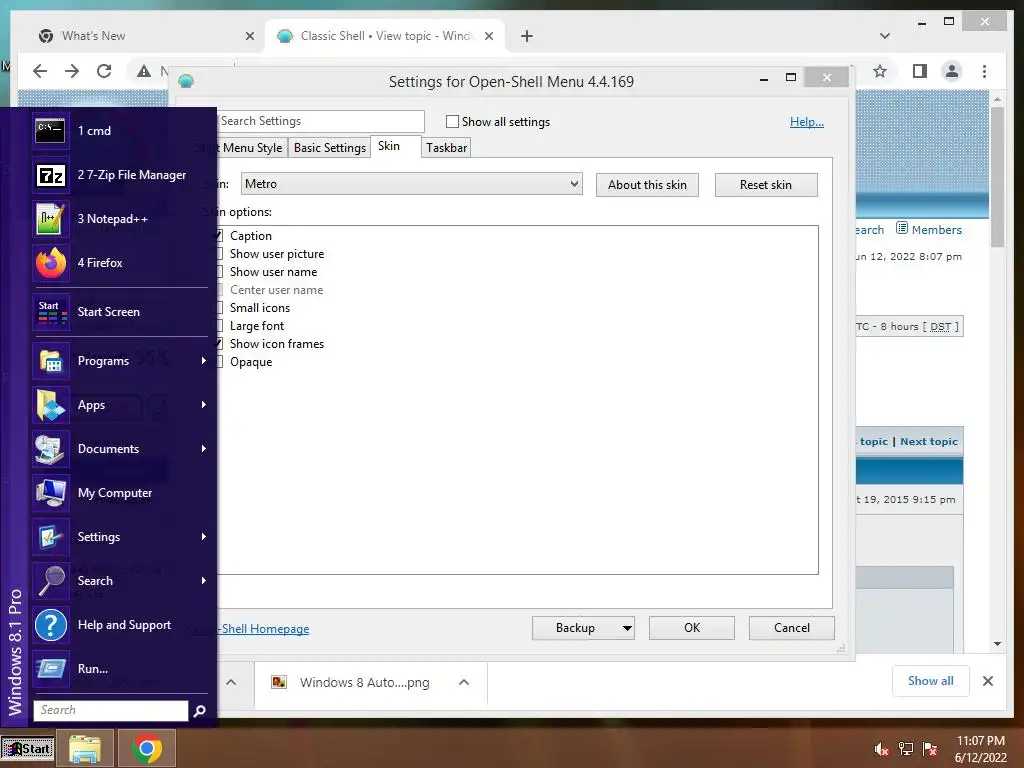The height and width of the screenshot is (768, 1024).
Task: Click the Start button on taskbar
Action: pos(27,748)
